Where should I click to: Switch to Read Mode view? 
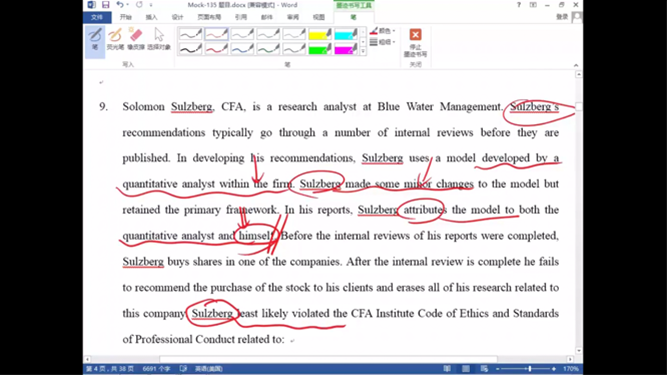[x=447, y=369]
